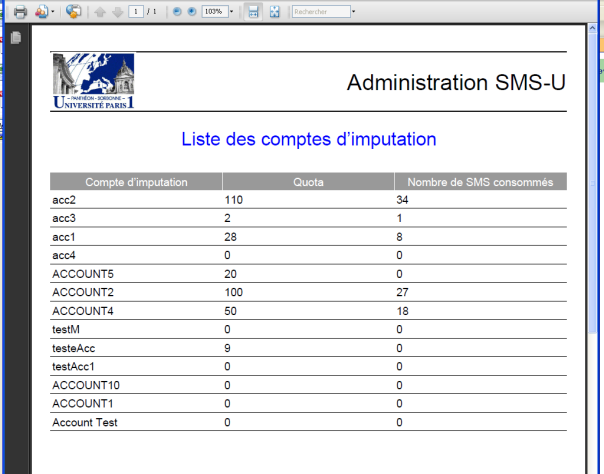Click the zoom in button
This screenshot has width=604, height=474.
point(191,12)
